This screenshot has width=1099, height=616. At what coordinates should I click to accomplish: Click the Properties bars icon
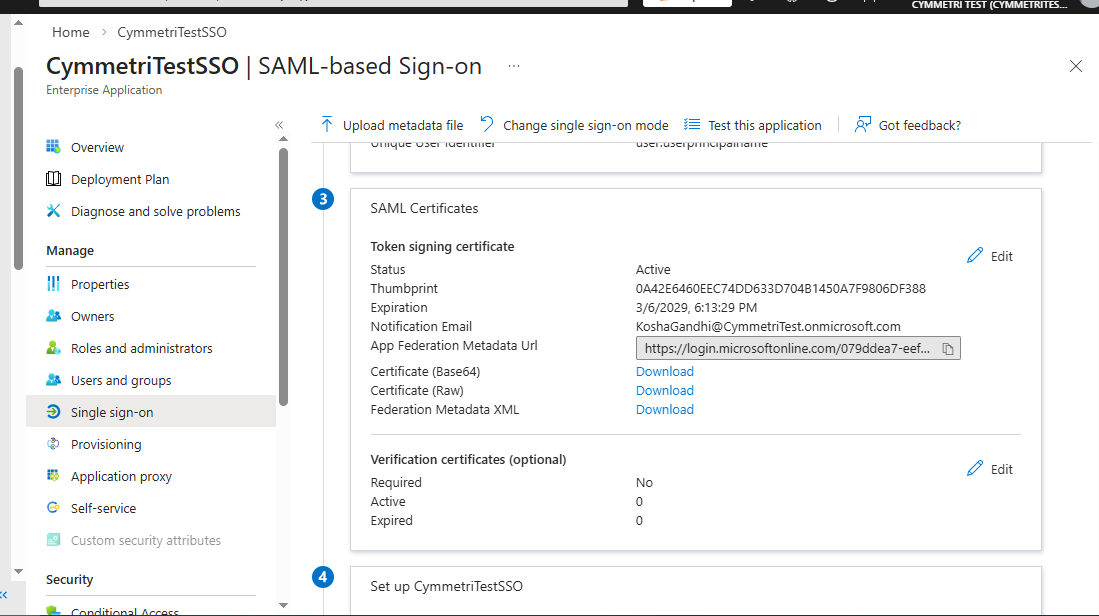coord(53,284)
